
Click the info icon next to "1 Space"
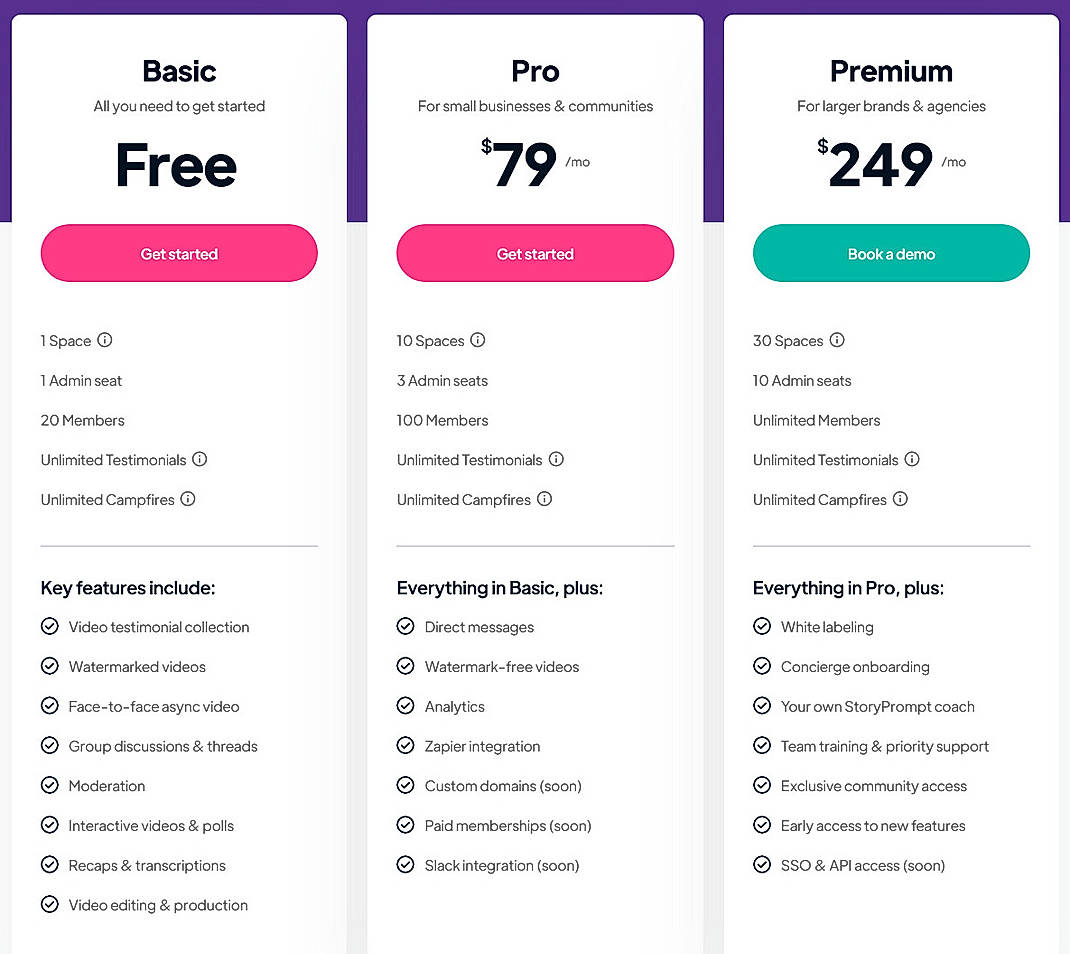pos(107,341)
